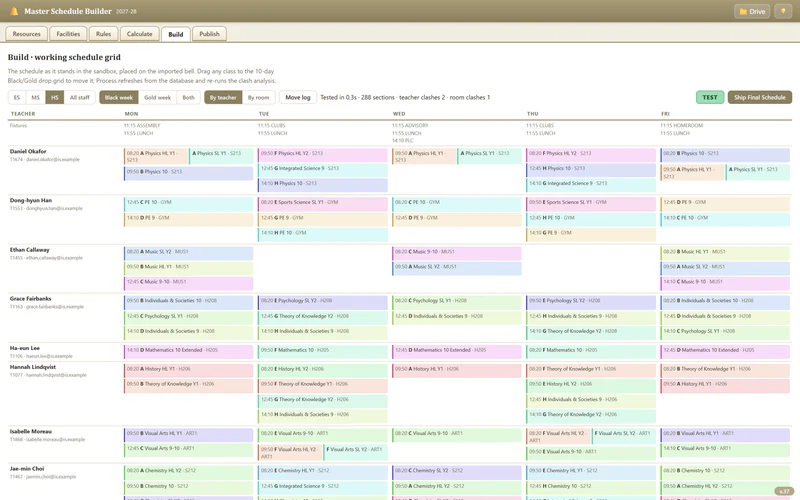Screen dimensions: 800x500
Task: Click Wednesday 12:45 D PE 9 GYM block
Action: pos(457,219)
